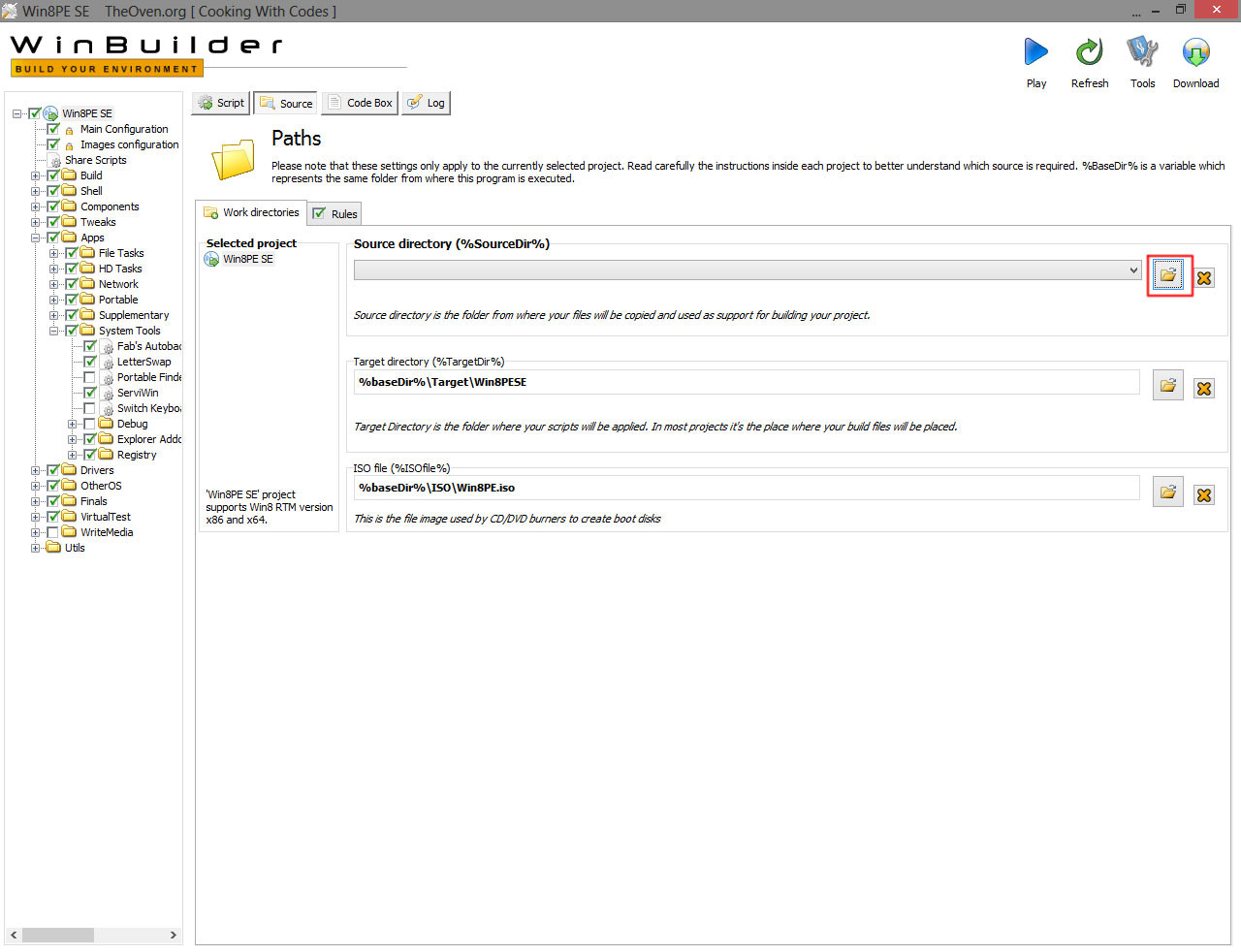
Task: Browse for the source directory folder
Action: coord(1168,275)
